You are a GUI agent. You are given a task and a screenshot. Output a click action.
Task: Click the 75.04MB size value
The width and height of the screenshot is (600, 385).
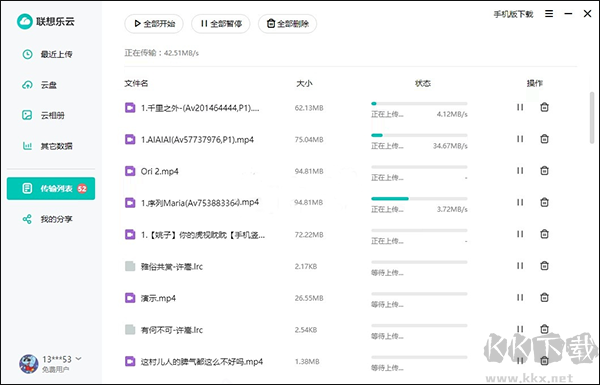click(309, 140)
